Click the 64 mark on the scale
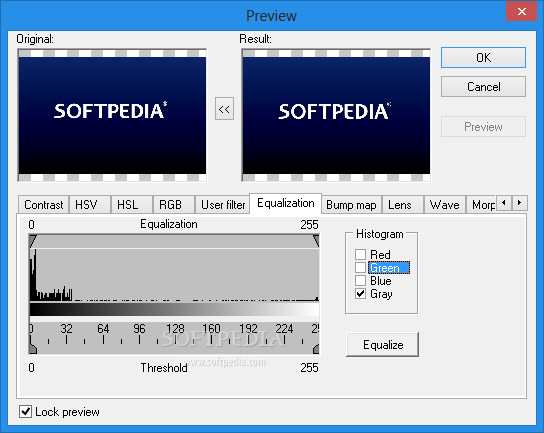The image size is (544, 433). 103,329
